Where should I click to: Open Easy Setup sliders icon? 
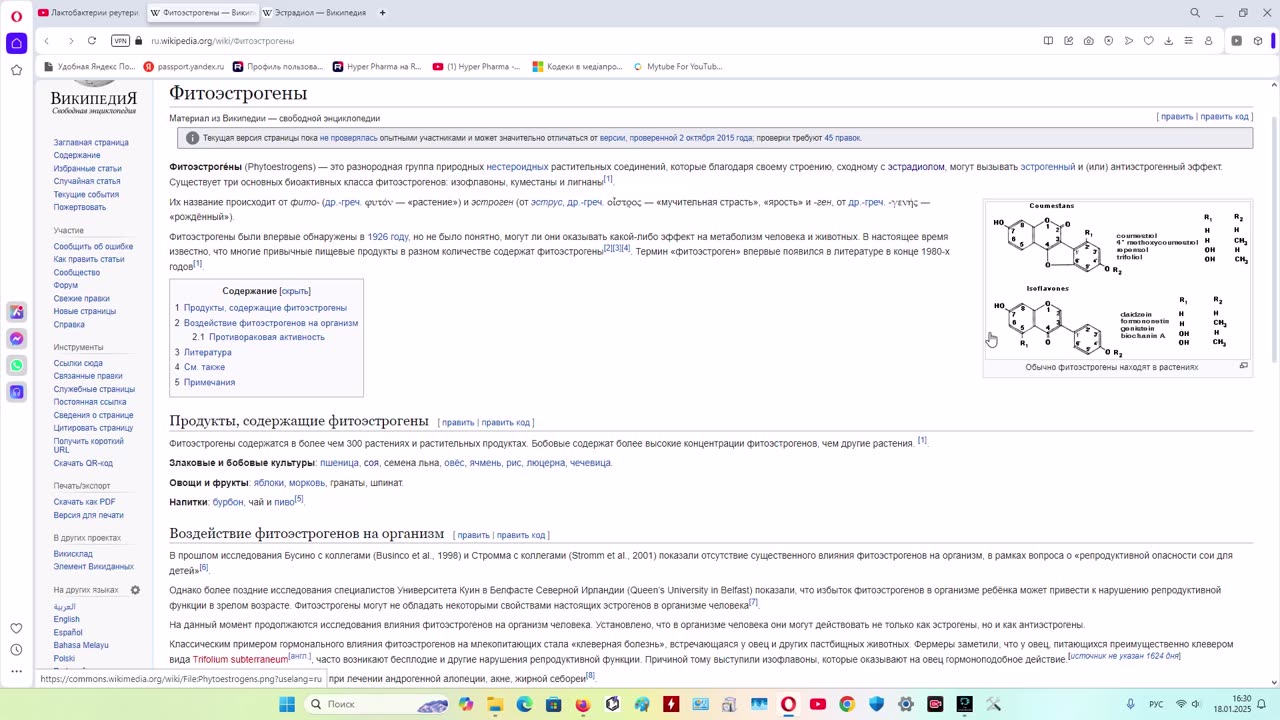click(x=1188, y=41)
